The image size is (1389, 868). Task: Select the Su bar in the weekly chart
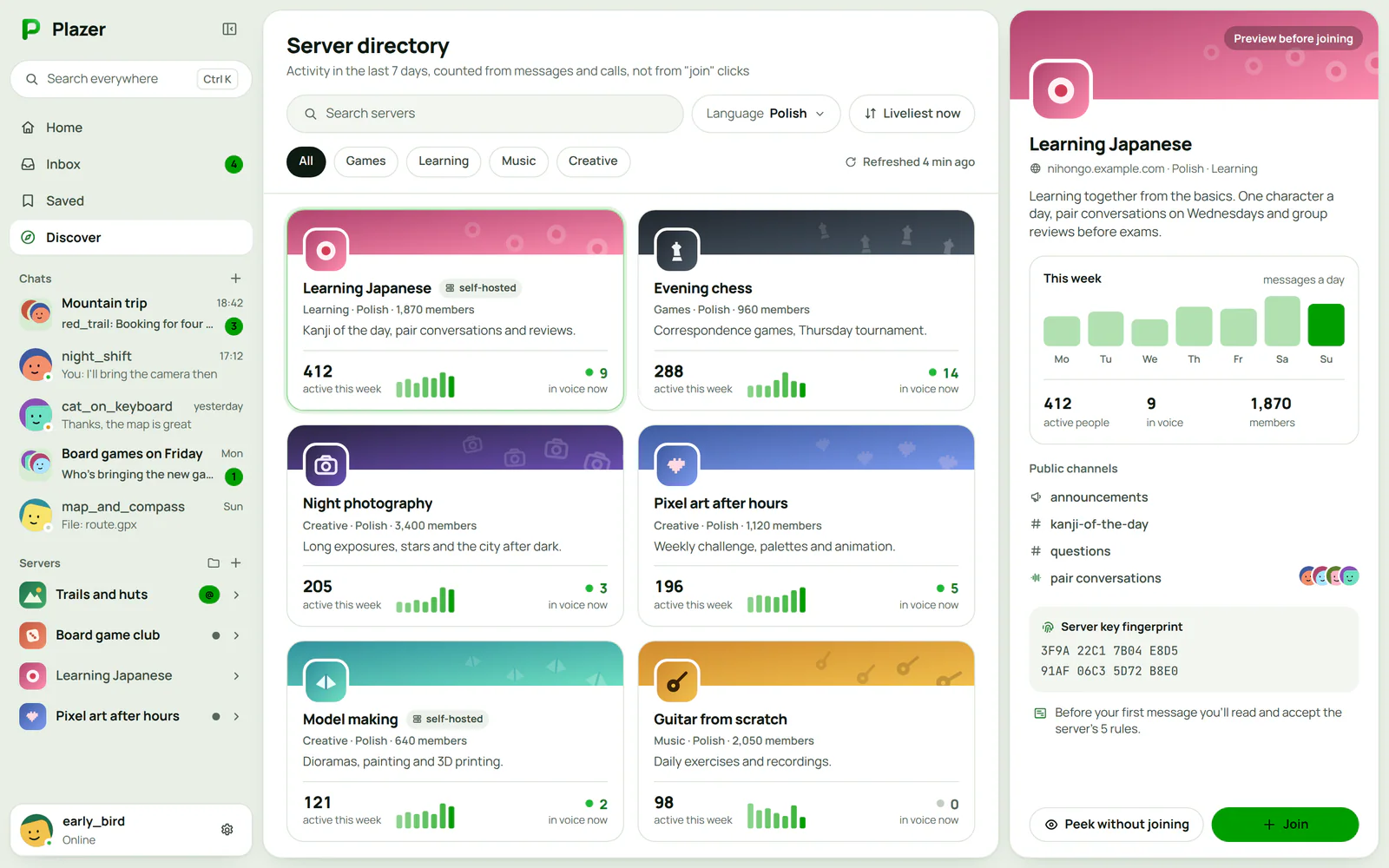1326,325
